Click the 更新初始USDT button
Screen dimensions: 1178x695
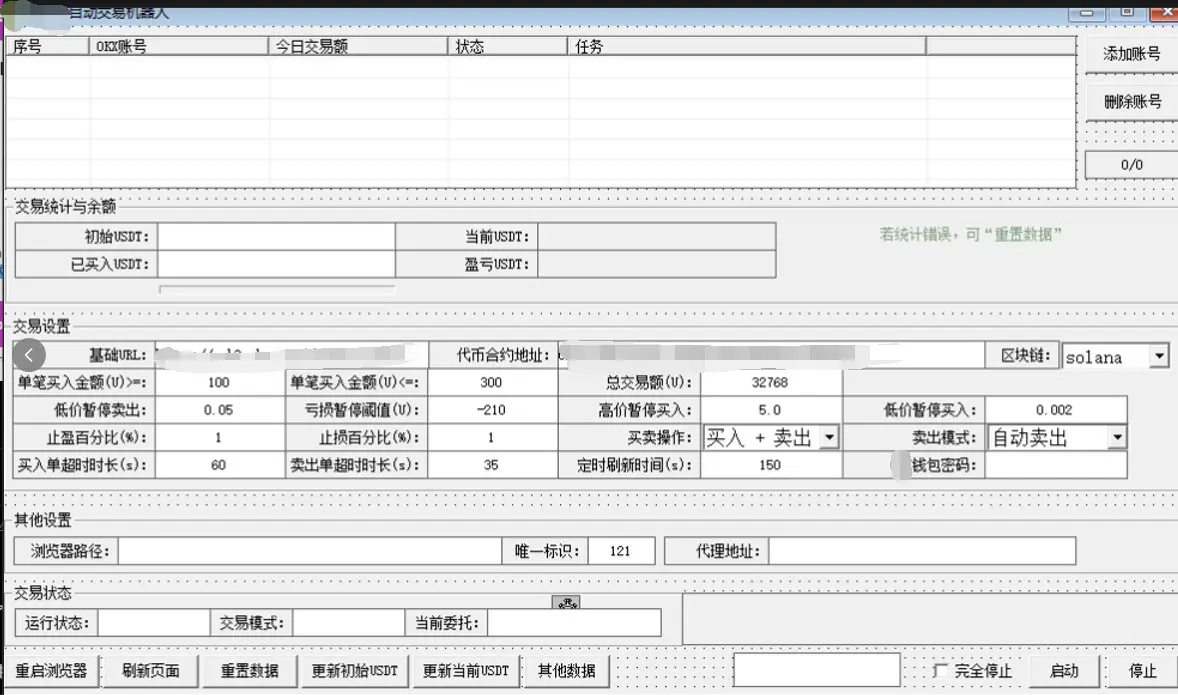355,671
